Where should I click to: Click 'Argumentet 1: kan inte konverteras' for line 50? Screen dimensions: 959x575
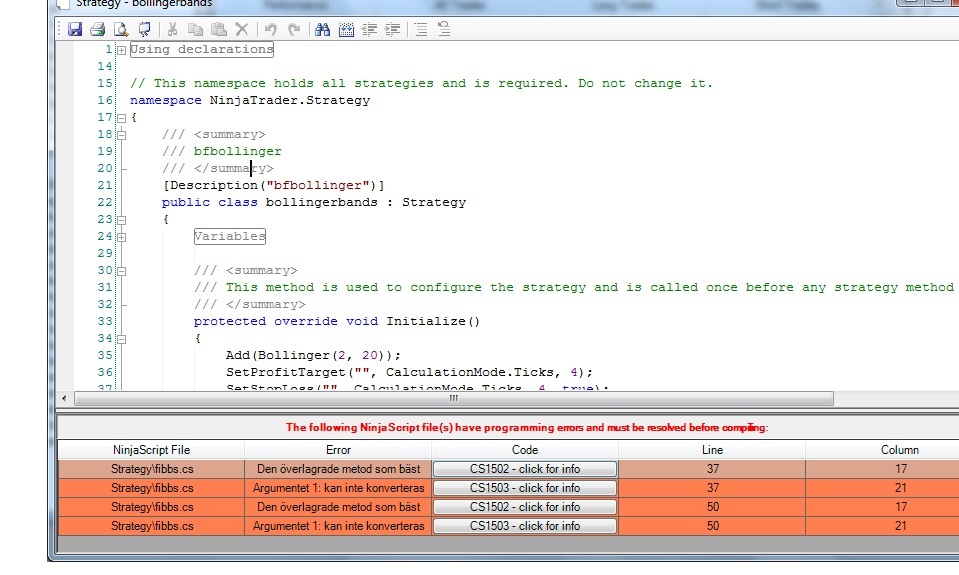click(338, 526)
